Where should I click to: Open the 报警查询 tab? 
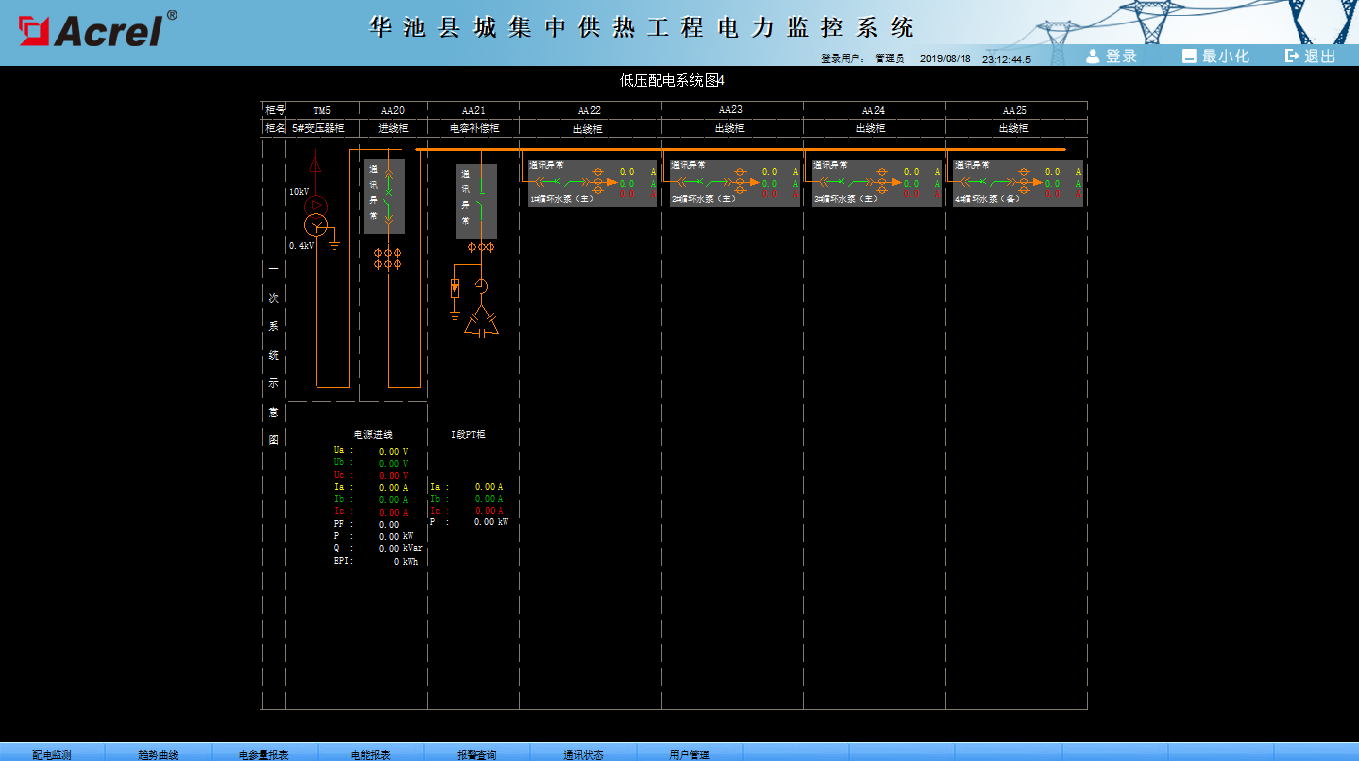(x=476, y=754)
